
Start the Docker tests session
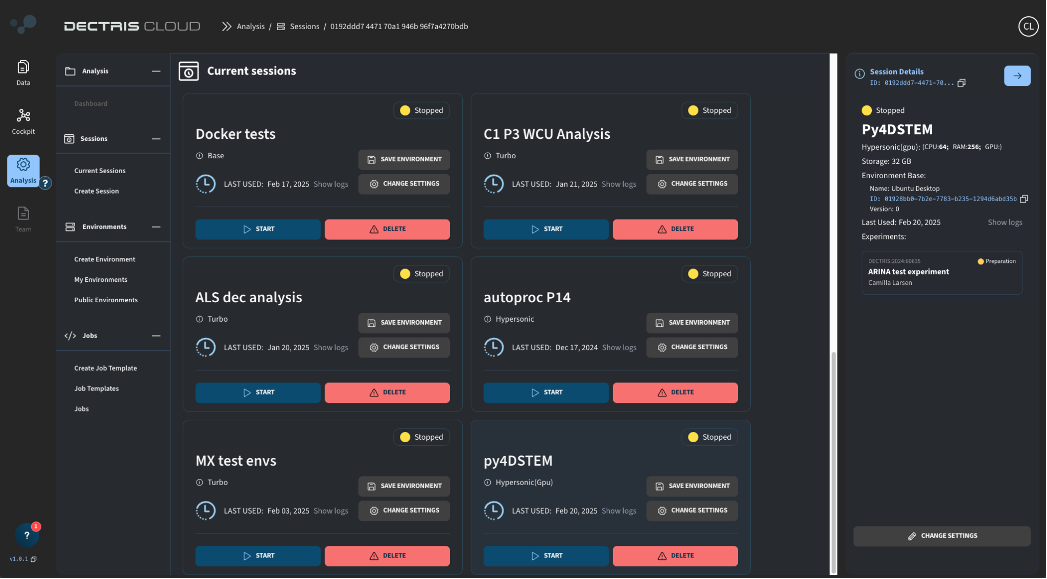click(x=258, y=229)
